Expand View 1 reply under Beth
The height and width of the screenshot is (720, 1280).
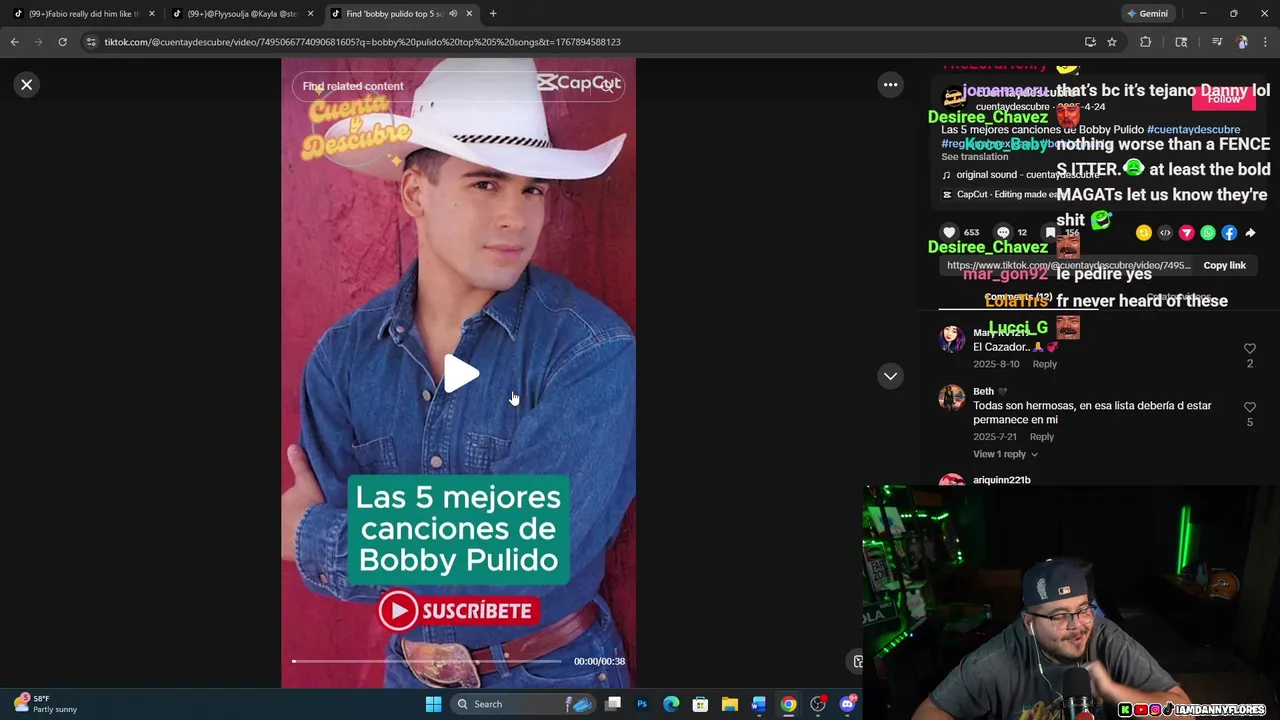1005,455
